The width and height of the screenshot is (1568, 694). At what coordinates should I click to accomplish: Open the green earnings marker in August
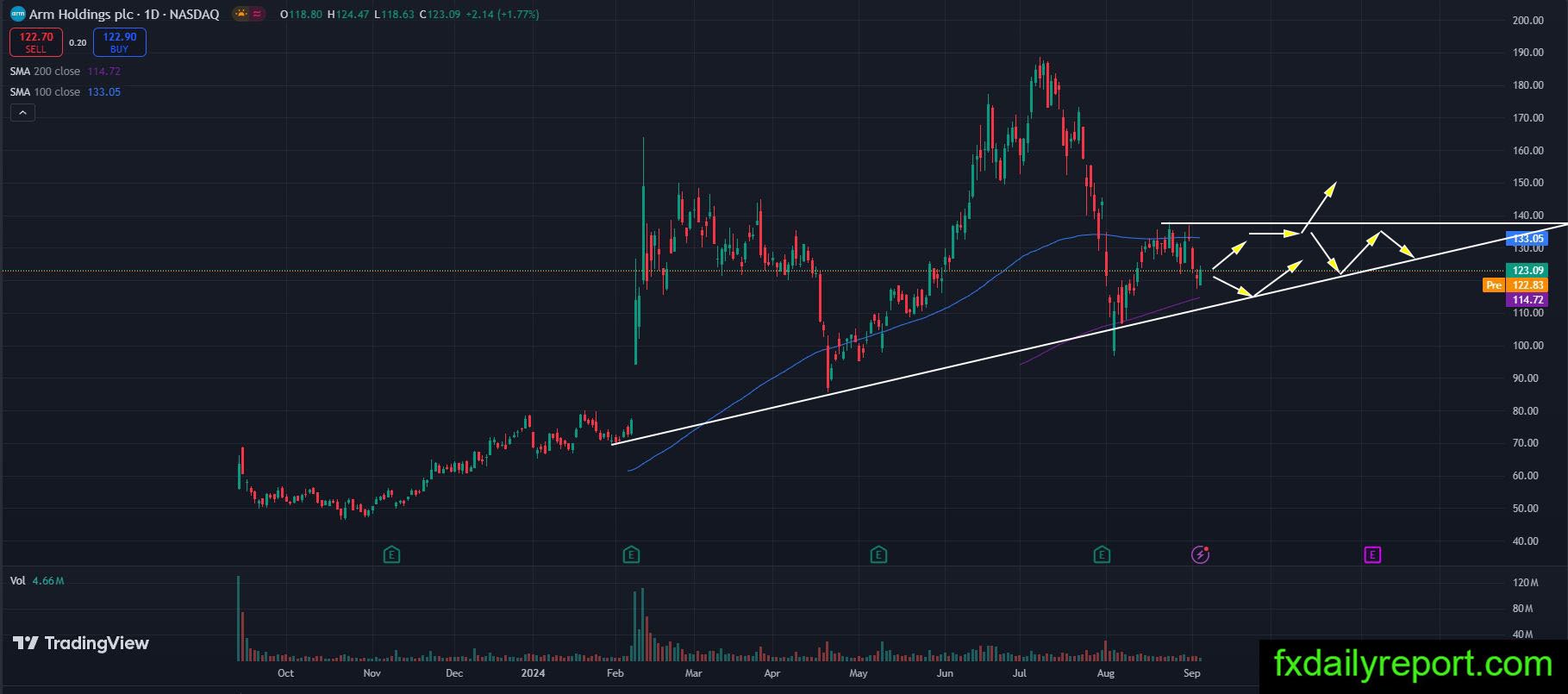pyautogui.click(x=1102, y=554)
